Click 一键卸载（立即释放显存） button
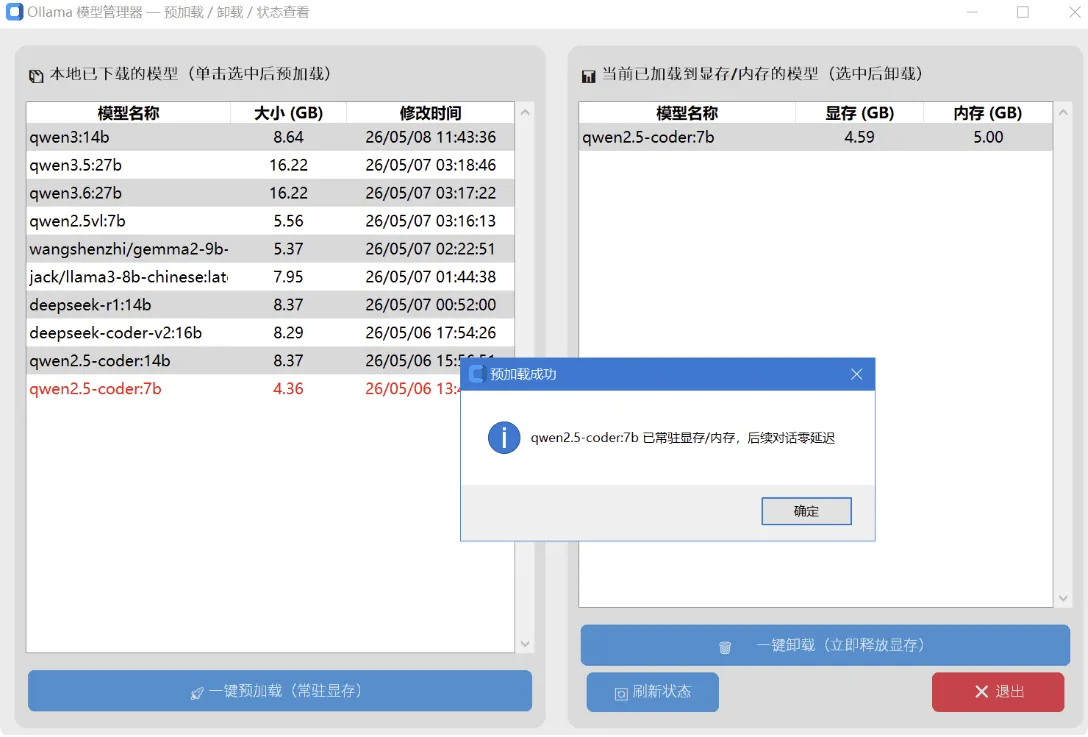This screenshot has width=1088, height=737. click(825, 645)
